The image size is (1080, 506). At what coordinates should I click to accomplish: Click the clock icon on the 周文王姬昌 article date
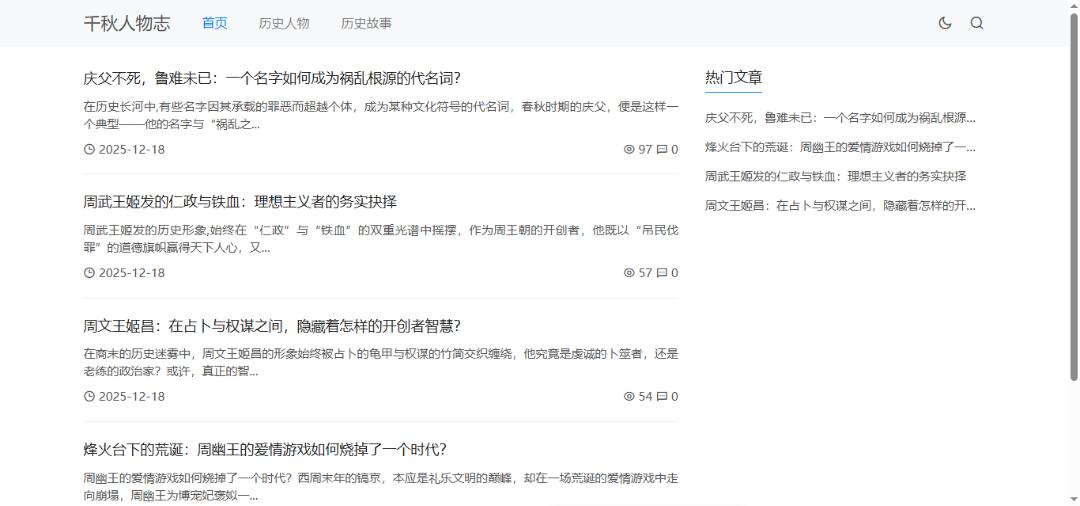pos(89,397)
